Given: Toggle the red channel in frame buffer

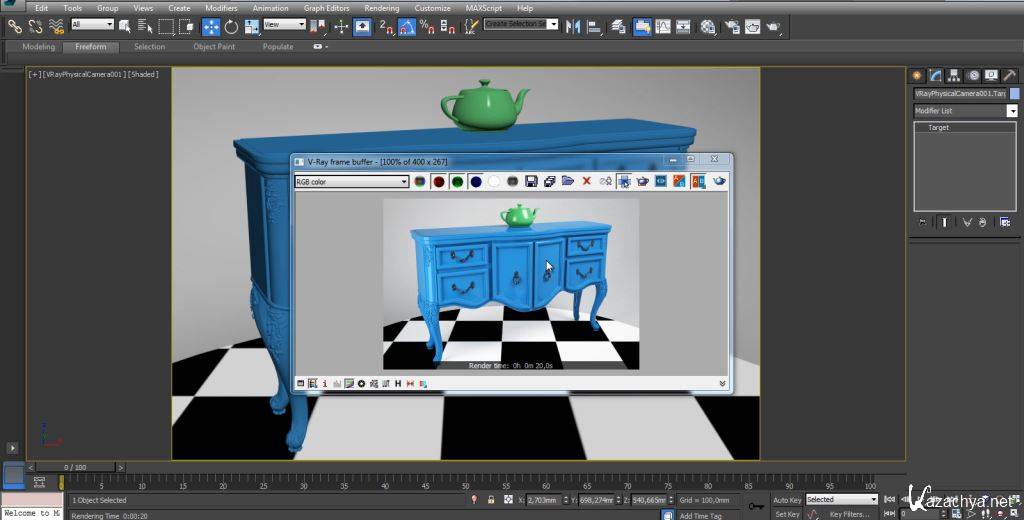Looking at the screenshot, I should pos(438,181).
